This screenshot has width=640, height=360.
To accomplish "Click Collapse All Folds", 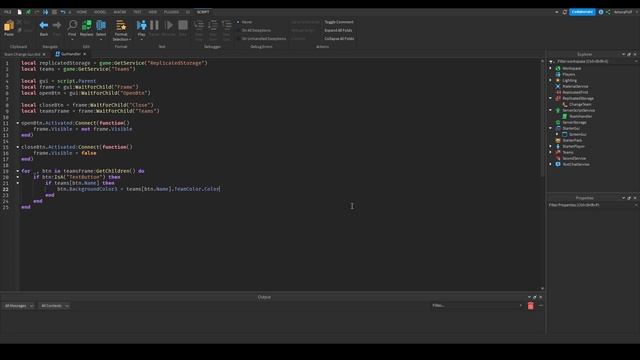I will 339,39.
